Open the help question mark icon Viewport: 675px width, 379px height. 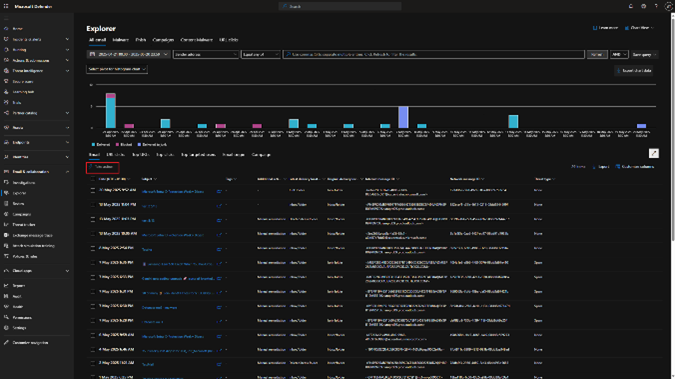(x=656, y=6)
